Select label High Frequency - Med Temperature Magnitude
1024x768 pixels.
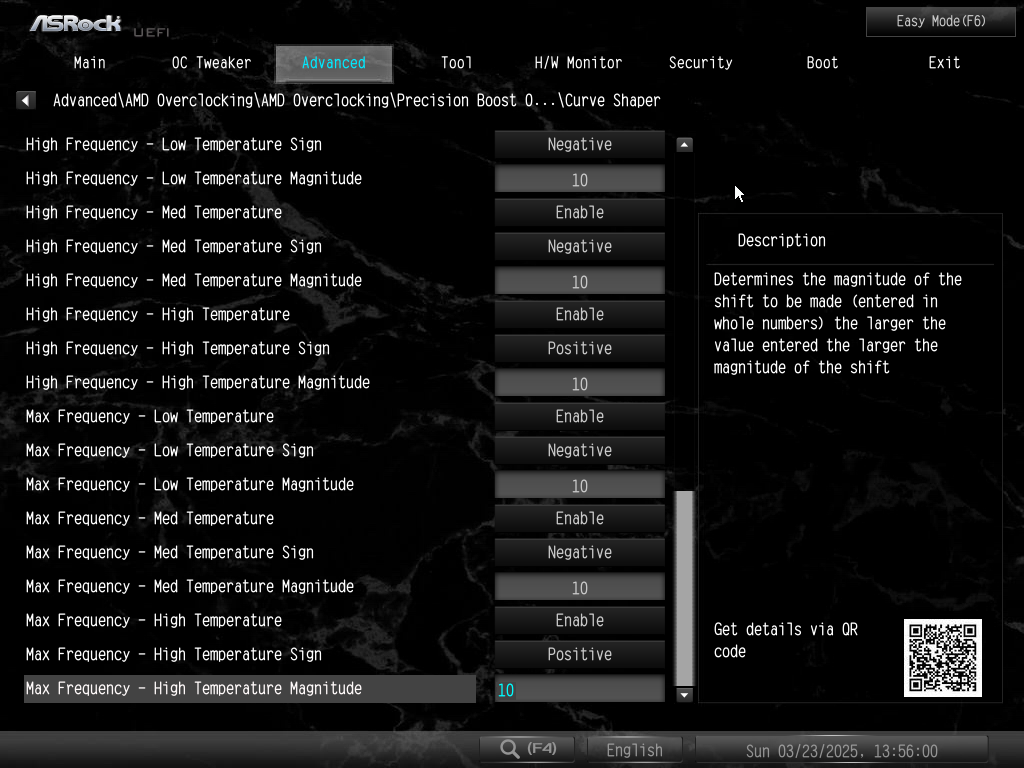click(193, 280)
